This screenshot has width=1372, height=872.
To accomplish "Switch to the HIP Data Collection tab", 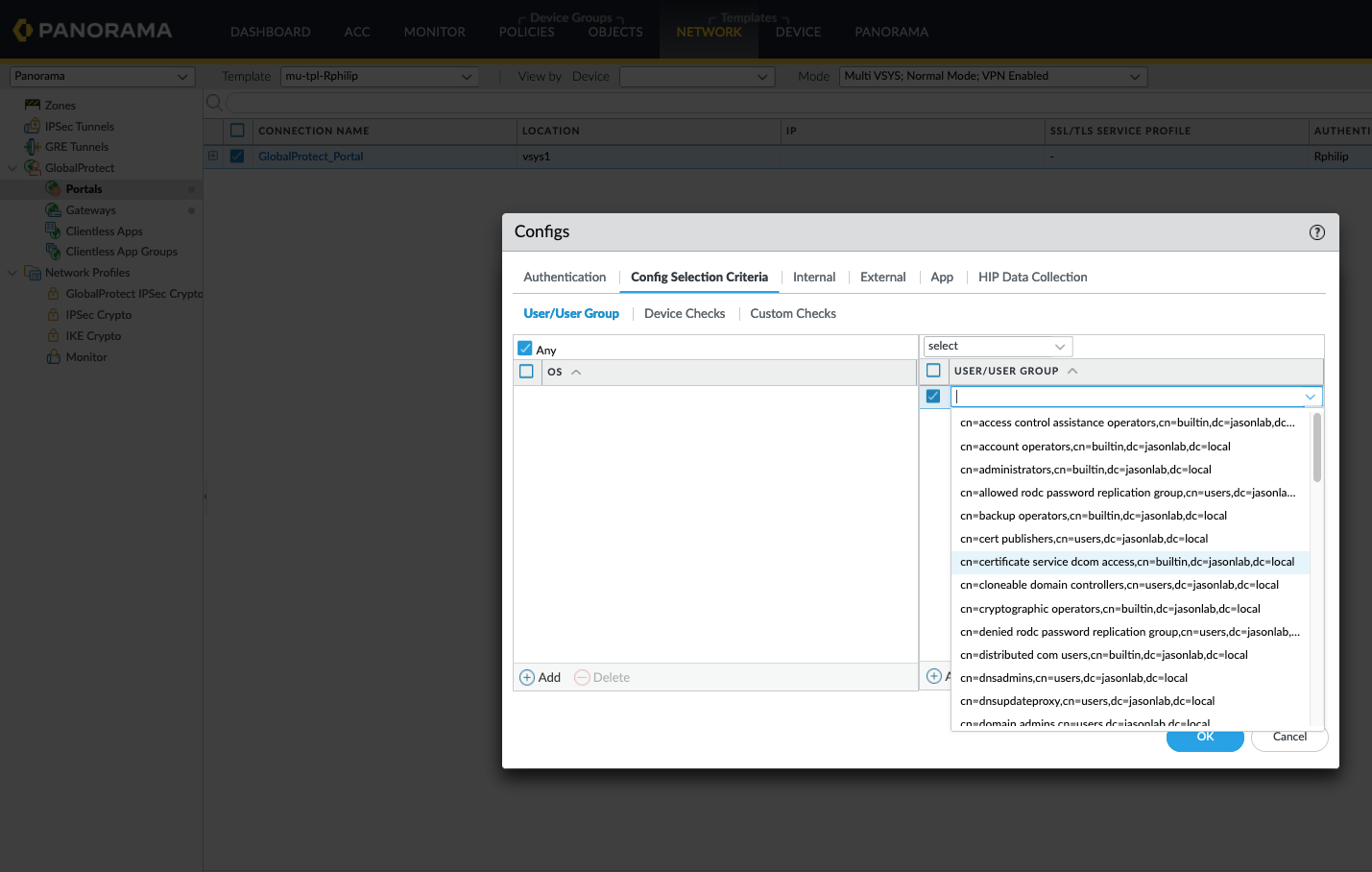I will 1032,278.
